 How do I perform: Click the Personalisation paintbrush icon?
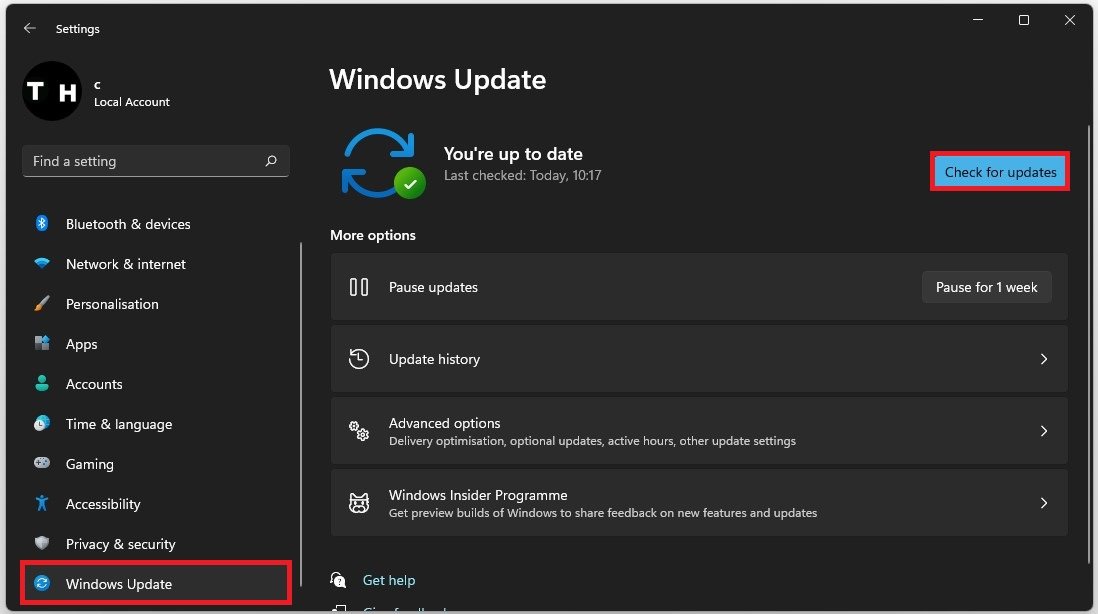click(42, 303)
